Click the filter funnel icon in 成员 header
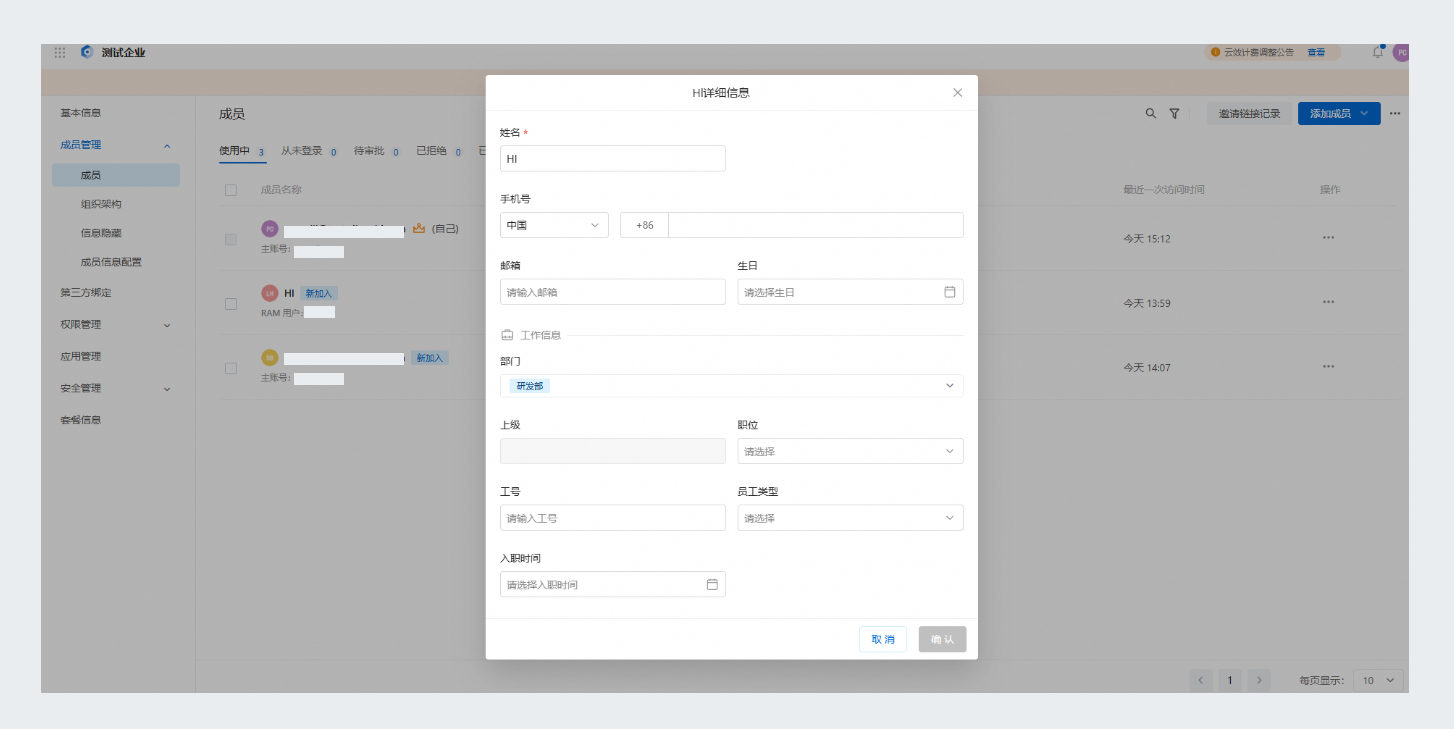The height and width of the screenshot is (729, 1454). click(x=1175, y=113)
